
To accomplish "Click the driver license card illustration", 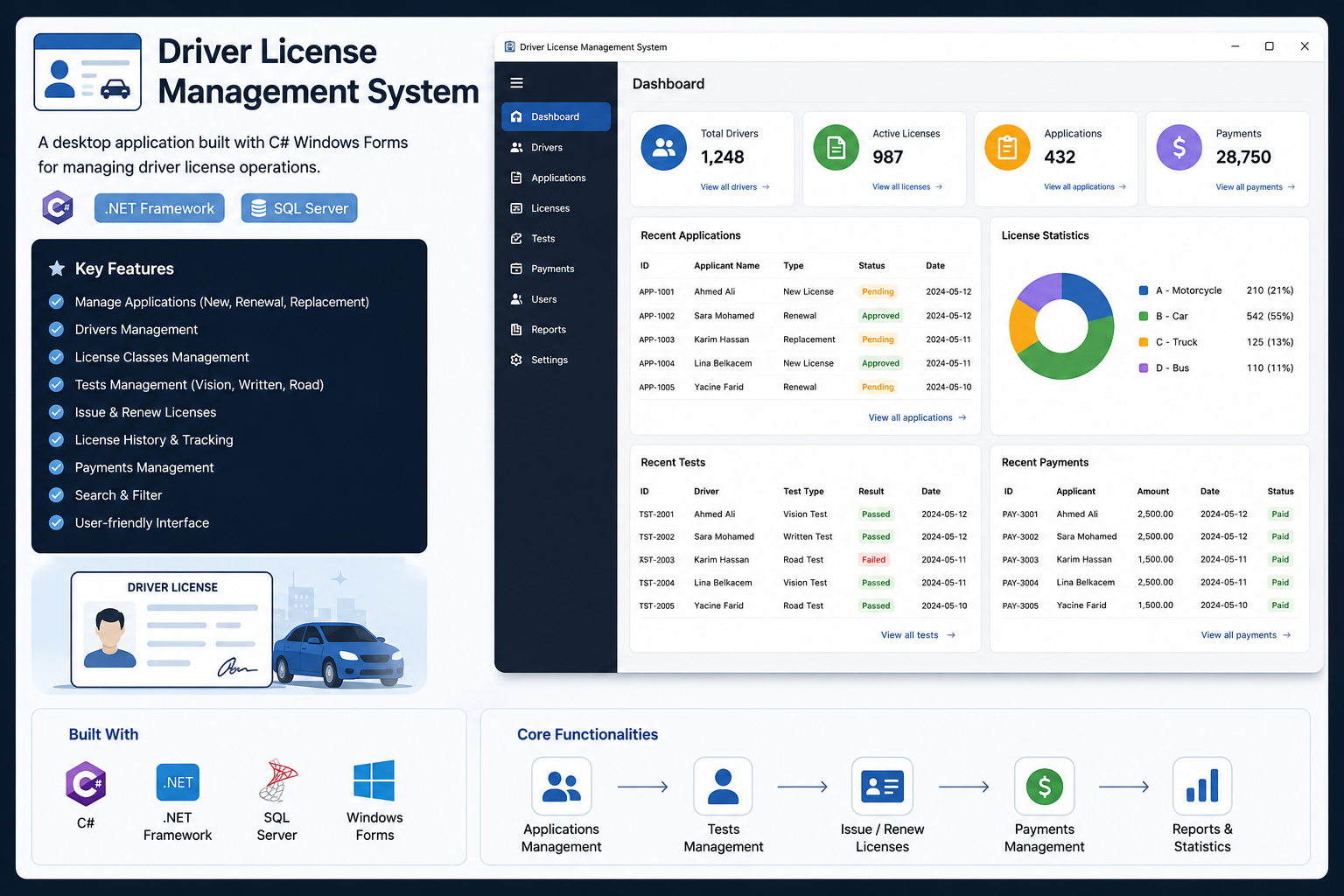I will [172, 630].
